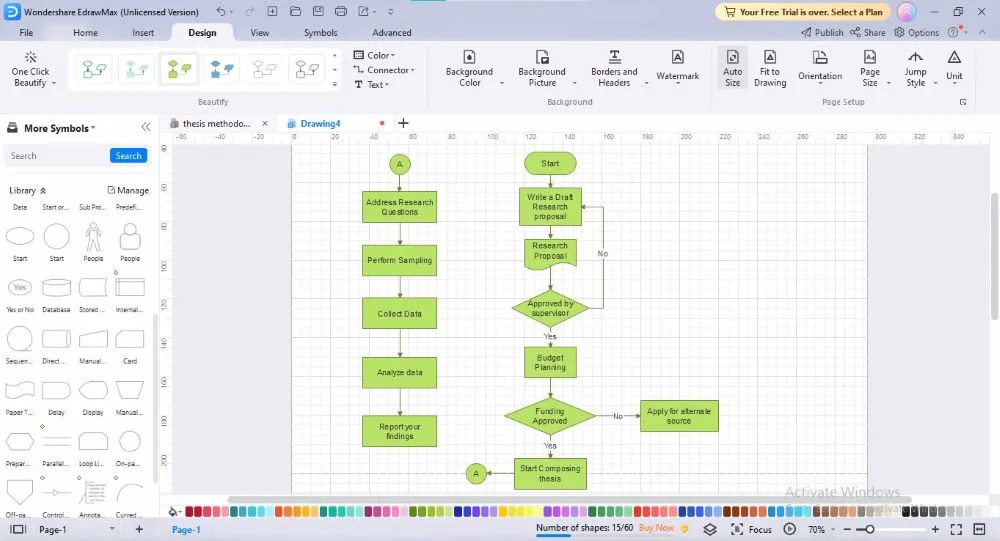Screen dimensions: 1000x541
Task: Open the Page Setup dialog launcher
Action: click(x=963, y=102)
